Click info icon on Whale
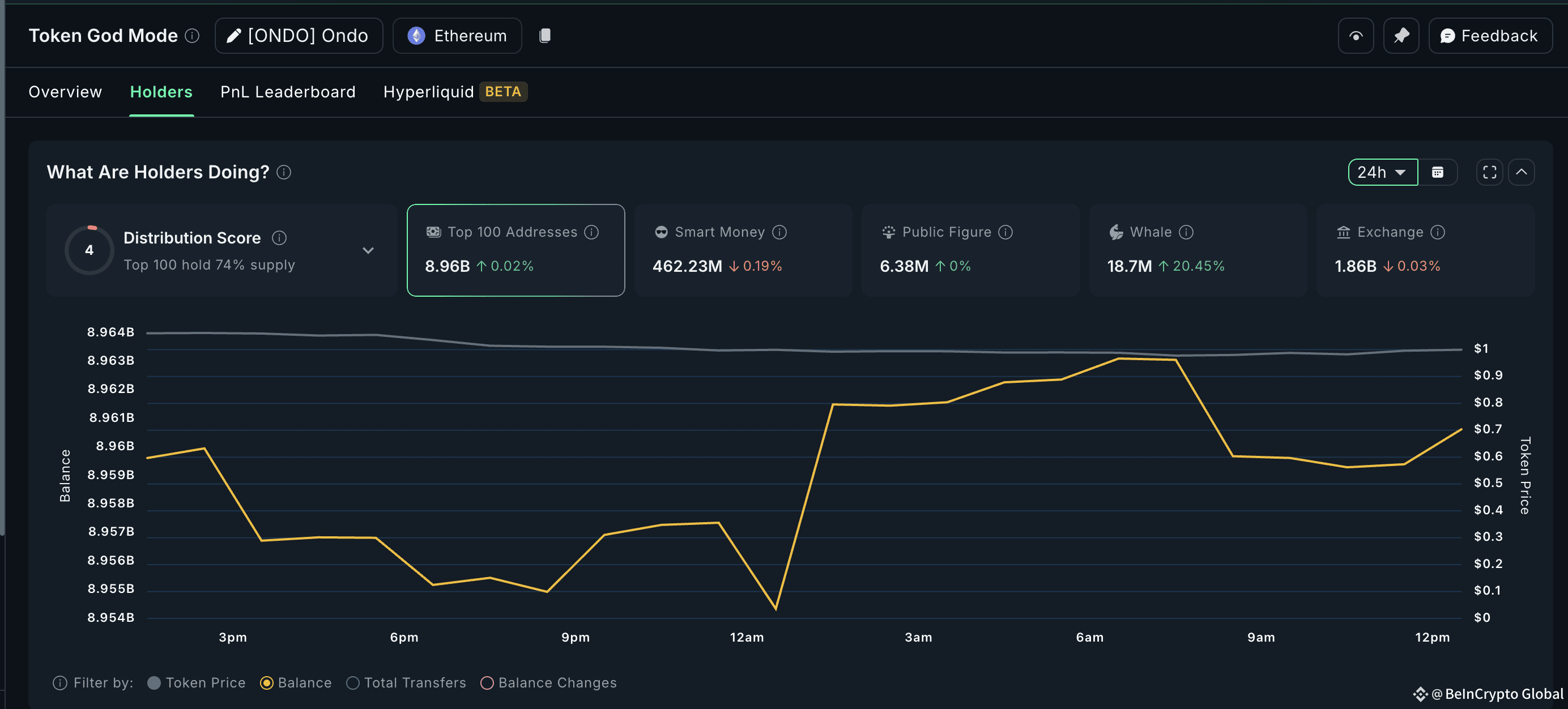The image size is (1568, 709). [x=1186, y=233]
